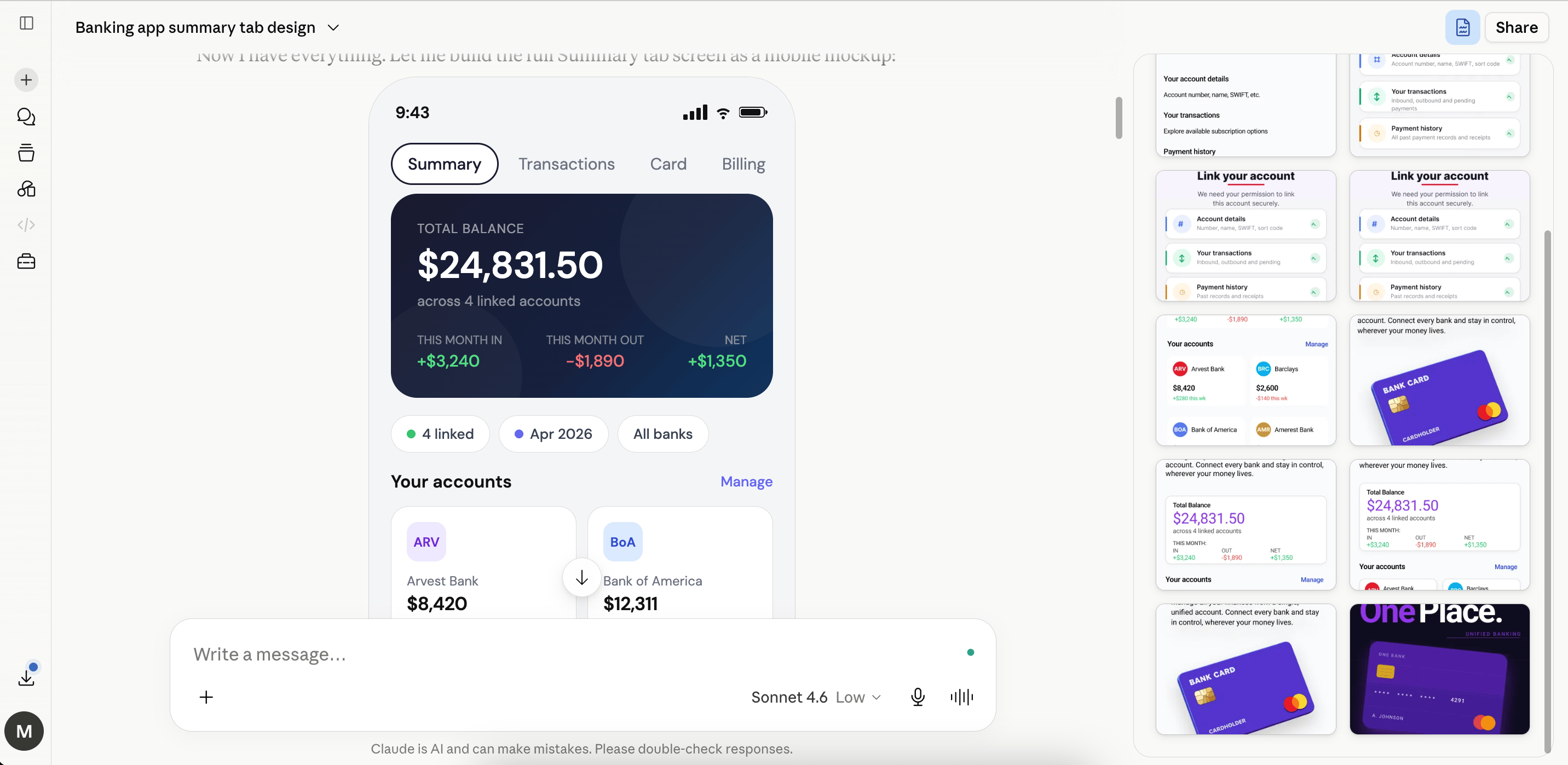The image size is (1568, 765).
Task: Expand the Banking app summary tab design title
Action: (207, 27)
